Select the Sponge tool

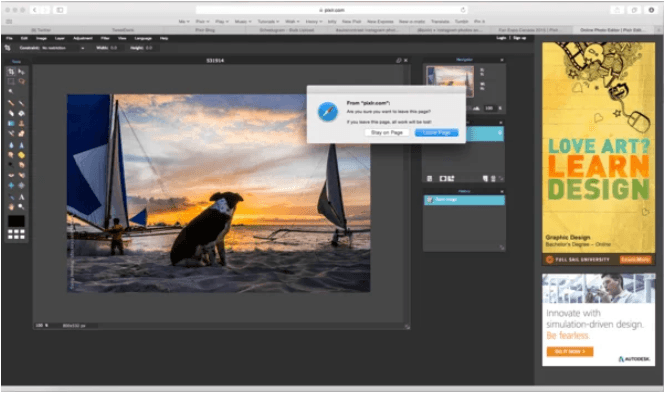21,155
